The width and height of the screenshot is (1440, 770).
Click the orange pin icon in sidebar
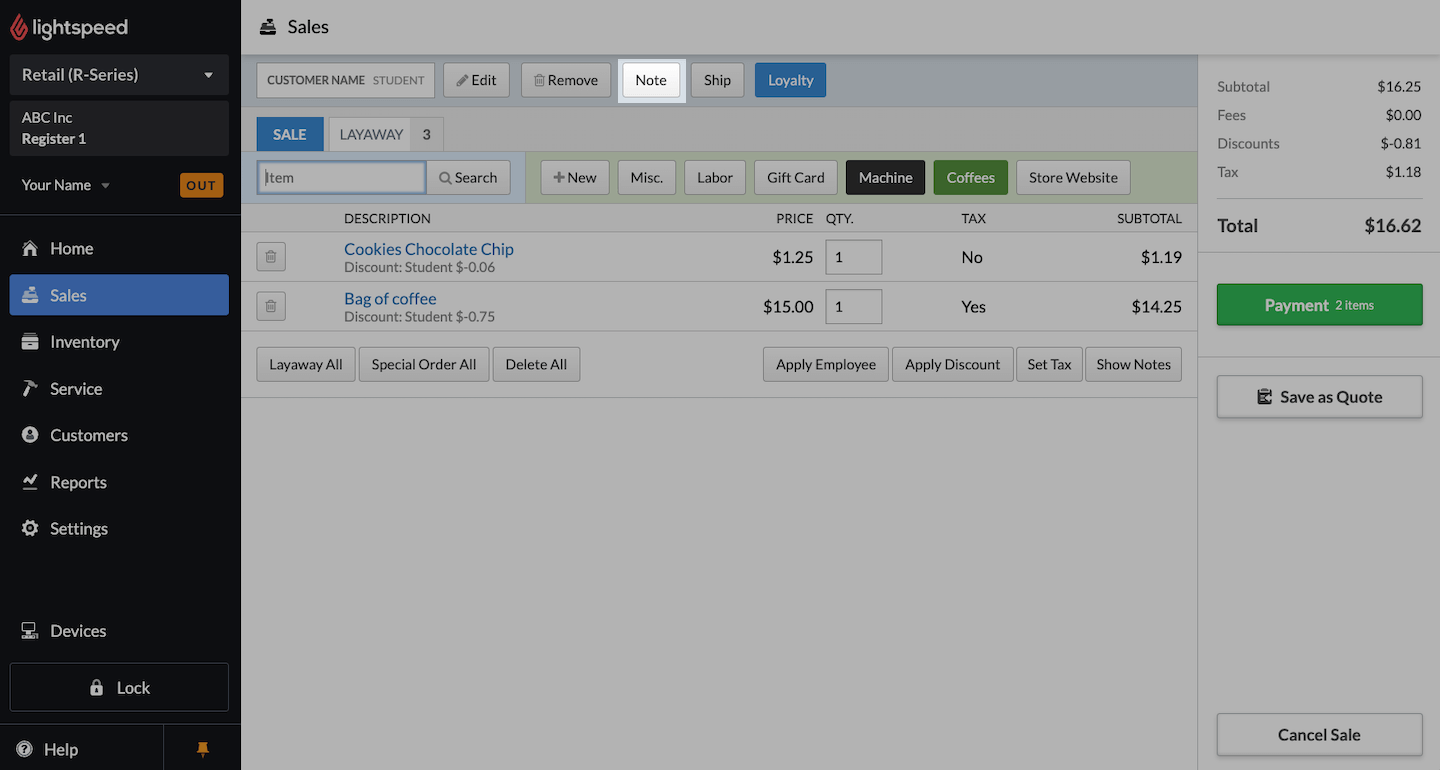click(x=203, y=749)
